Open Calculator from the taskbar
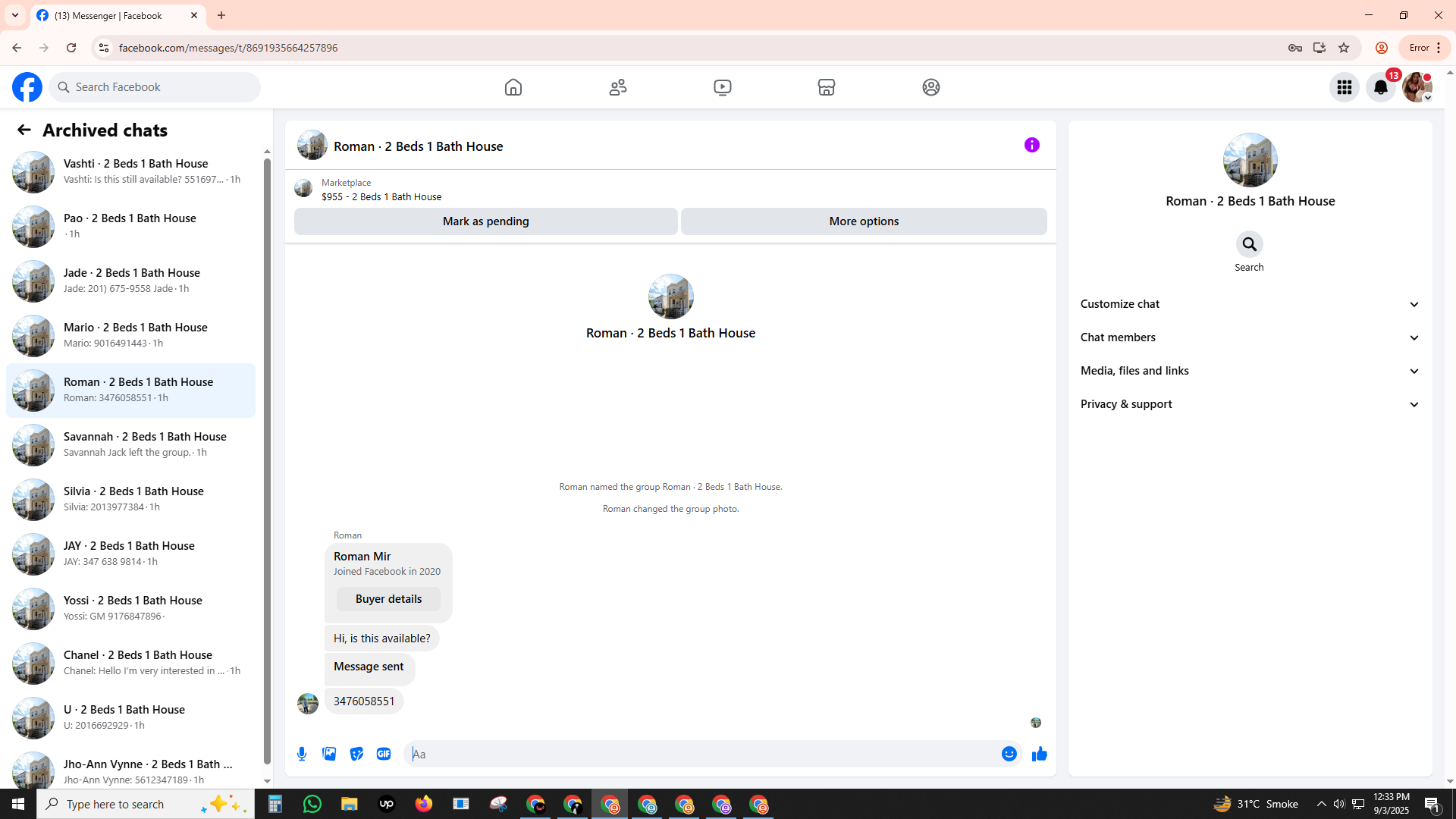1456x819 pixels. [x=275, y=804]
